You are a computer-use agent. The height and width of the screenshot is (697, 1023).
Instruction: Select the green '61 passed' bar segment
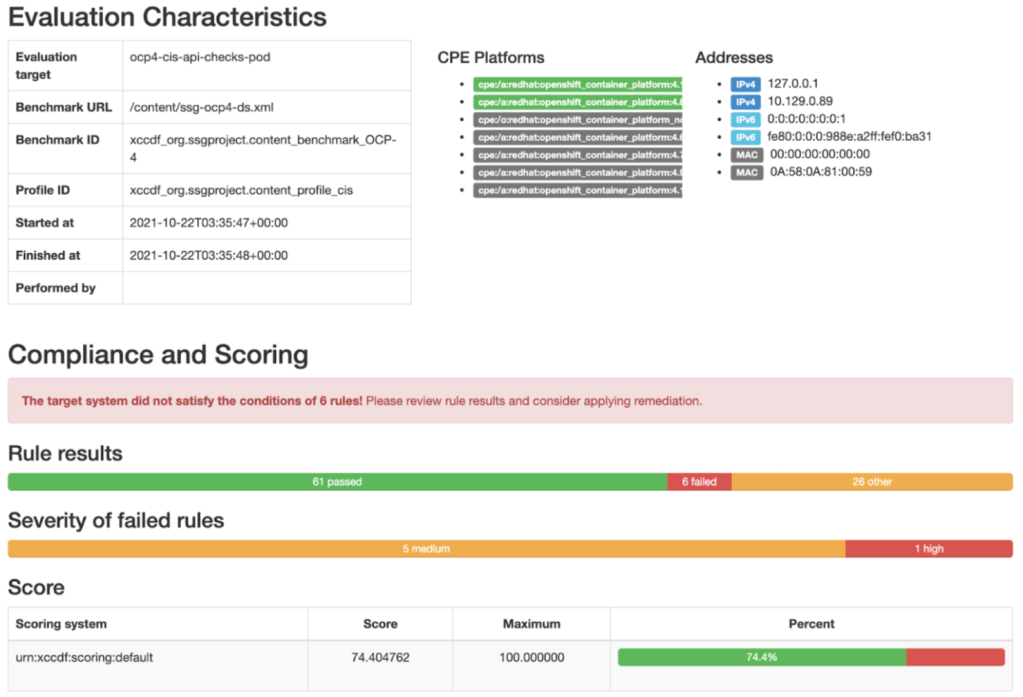(337, 482)
